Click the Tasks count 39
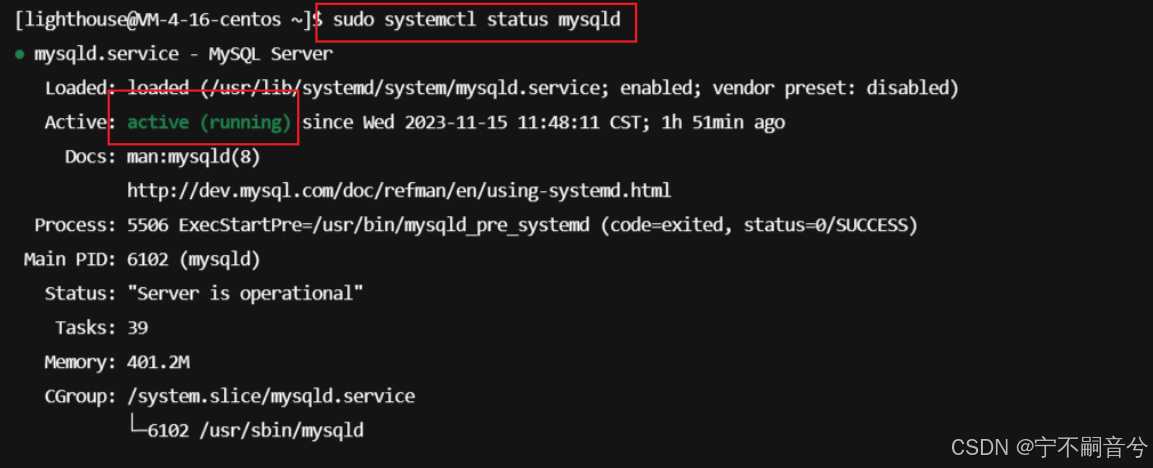This screenshot has height=468, width=1153. click(x=138, y=328)
